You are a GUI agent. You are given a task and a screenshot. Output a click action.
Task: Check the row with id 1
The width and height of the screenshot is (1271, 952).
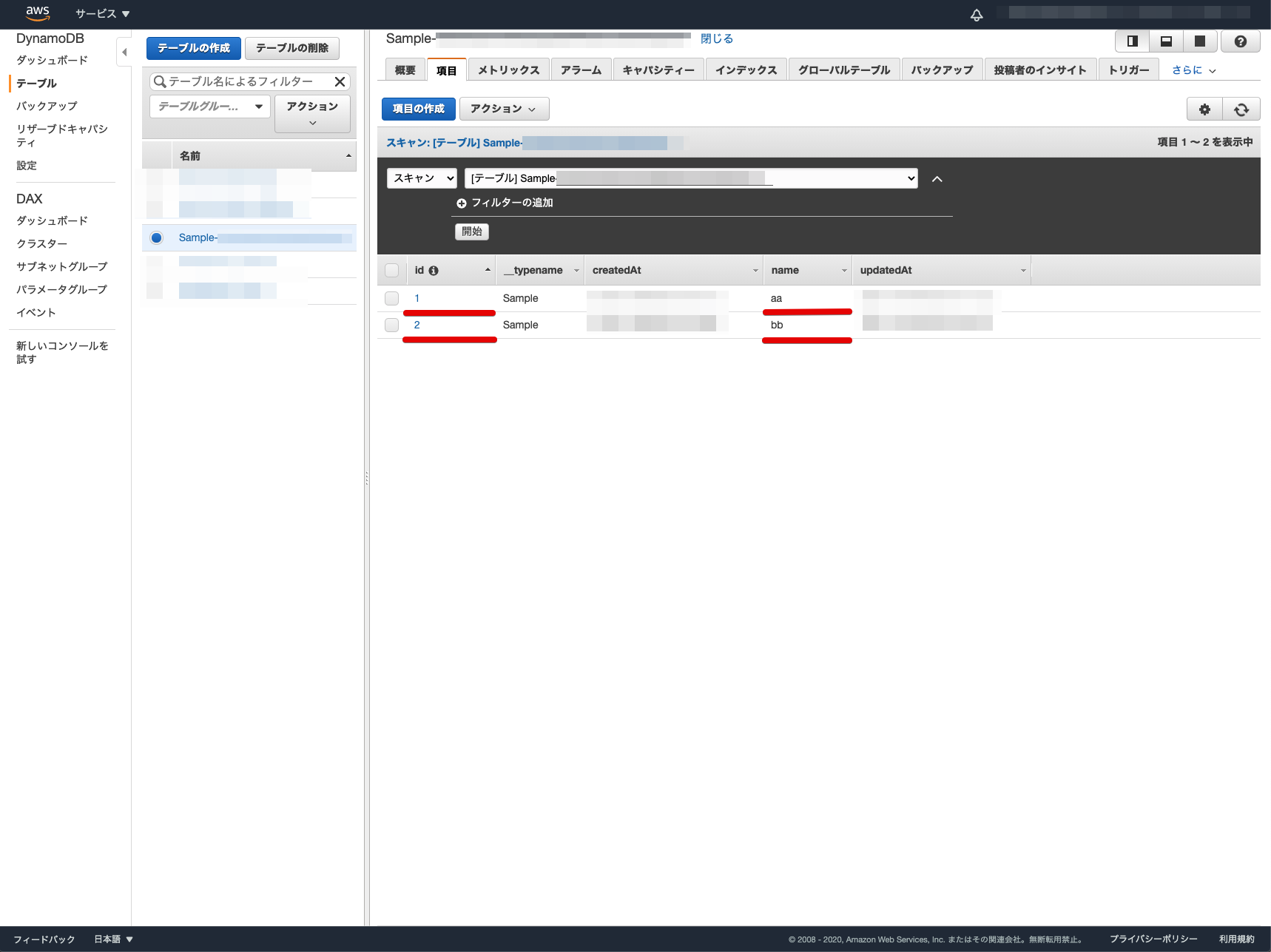coord(391,299)
